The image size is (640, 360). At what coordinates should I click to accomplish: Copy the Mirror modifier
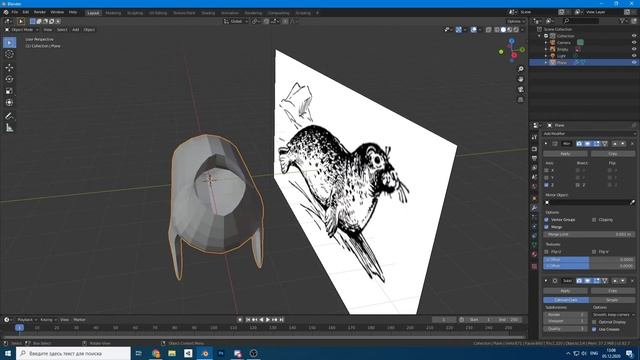(x=613, y=154)
